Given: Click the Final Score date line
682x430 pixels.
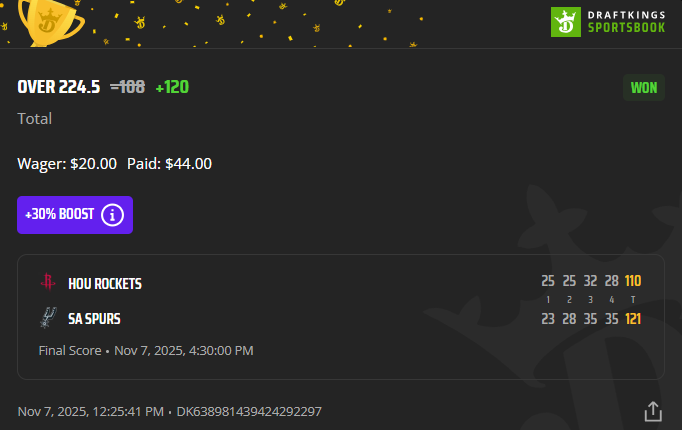Looking at the screenshot, I should point(146,351).
